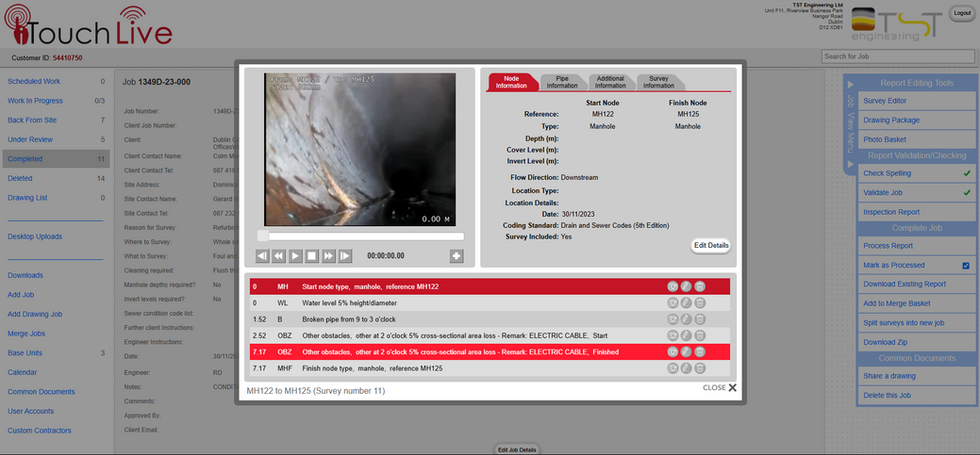Viewport: 980px width, 455px height.
Task: Run Validate Job
Action: point(915,192)
